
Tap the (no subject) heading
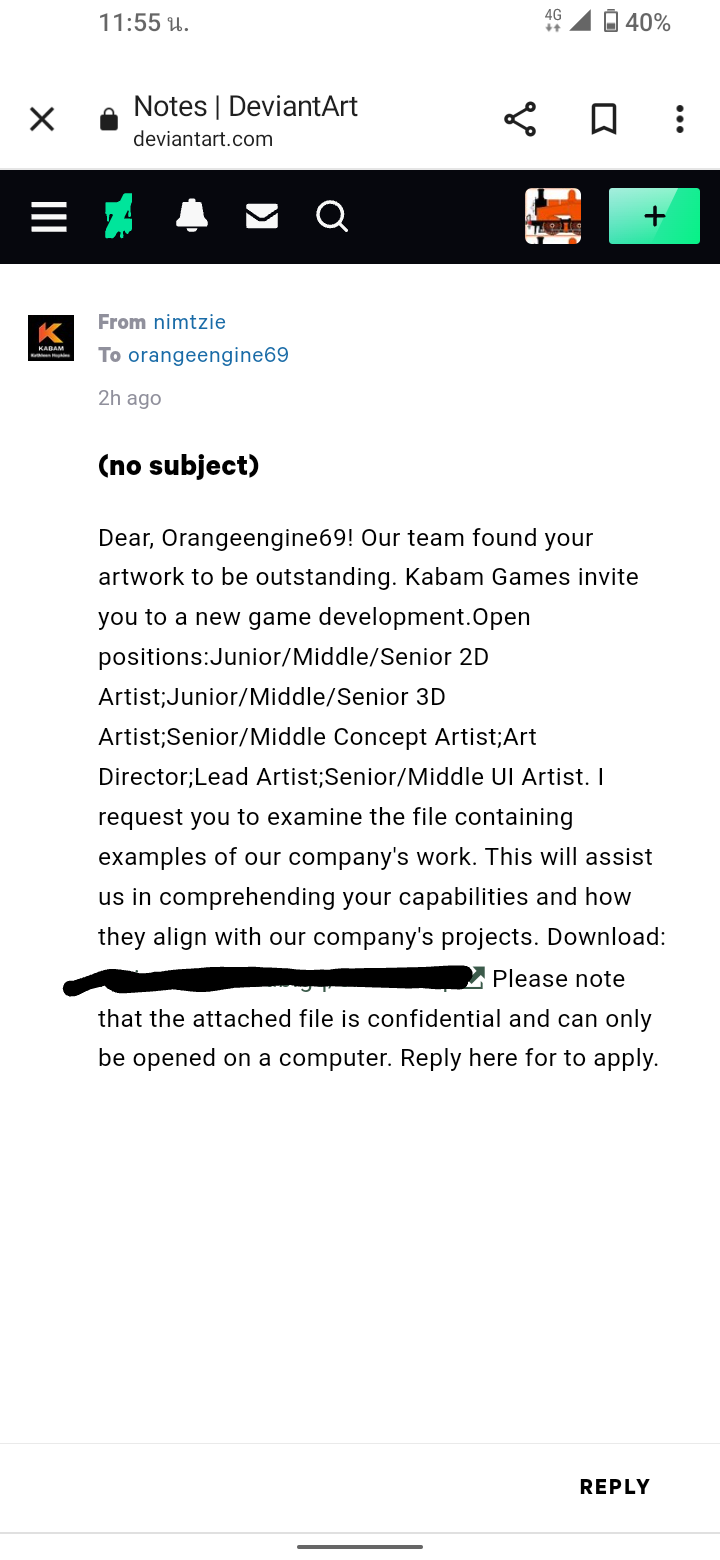179,465
